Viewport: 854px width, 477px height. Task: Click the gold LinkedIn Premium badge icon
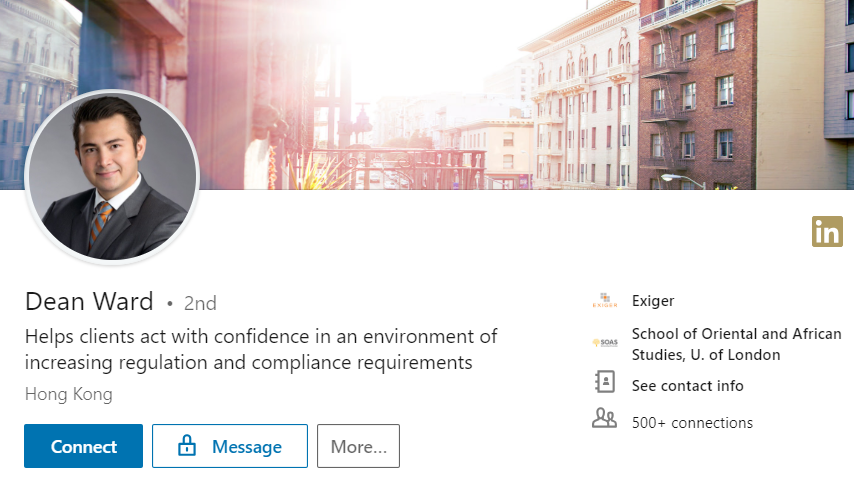[x=827, y=231]
